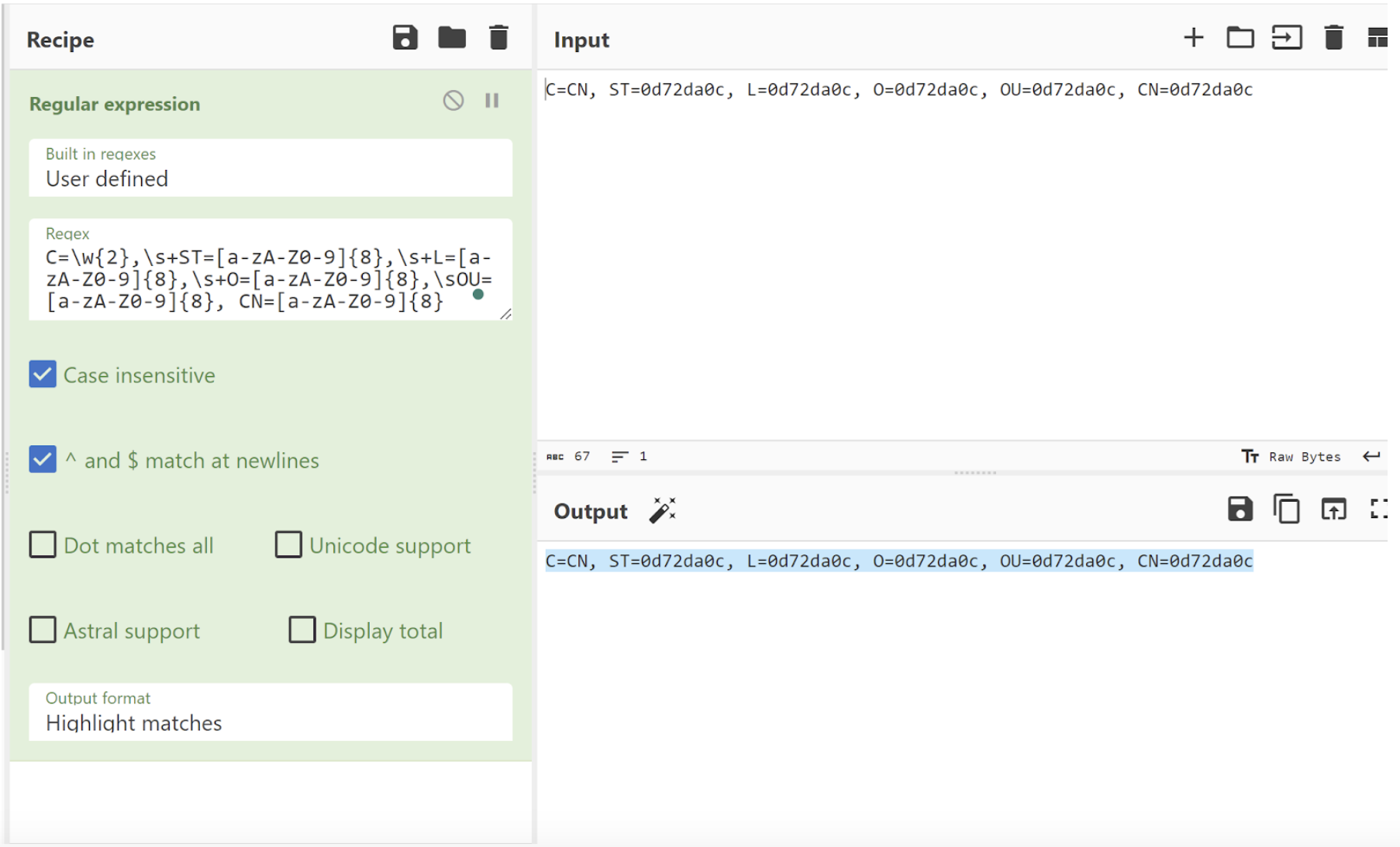Save the current recipe
Image resolution: width=1400 pixels, height=847 pixels.
(x=405, y=38)
